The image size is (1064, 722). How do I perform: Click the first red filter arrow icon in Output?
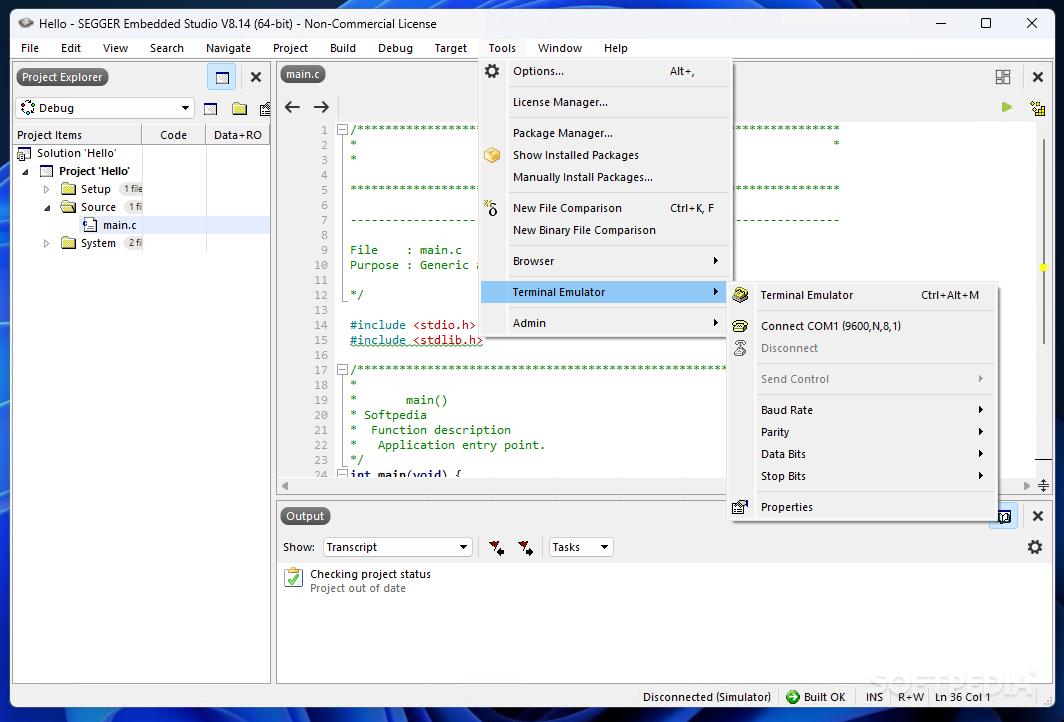coord(496,547)
